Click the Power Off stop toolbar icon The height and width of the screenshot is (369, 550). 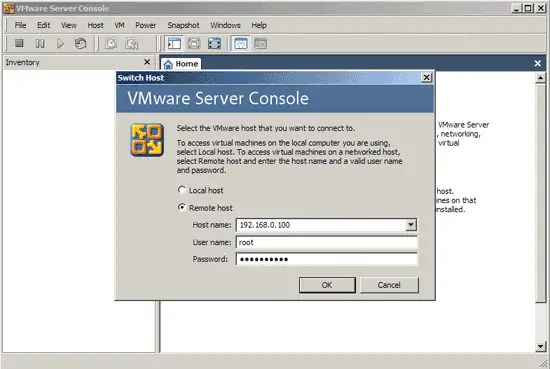click(x=19, y=43)
